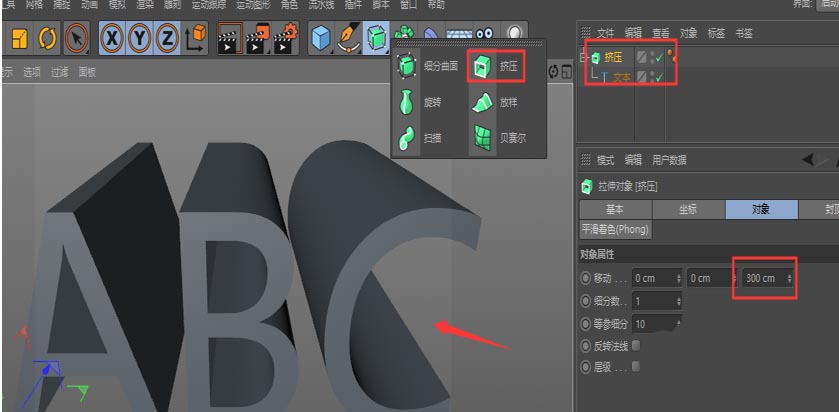This screenshot has width=839, height=412.
Task: Select the 文本 object in object manager
Action: point(621,76)
